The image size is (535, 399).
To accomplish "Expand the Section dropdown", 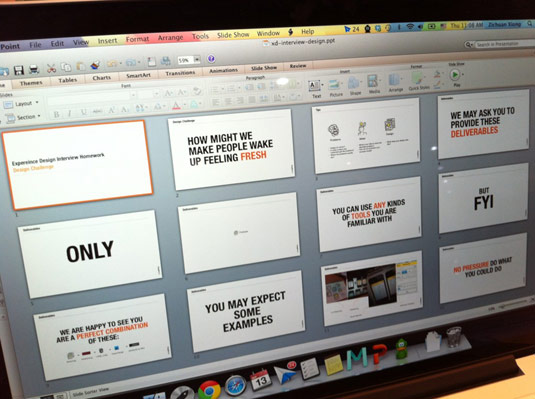I will [x=23, y=117].
